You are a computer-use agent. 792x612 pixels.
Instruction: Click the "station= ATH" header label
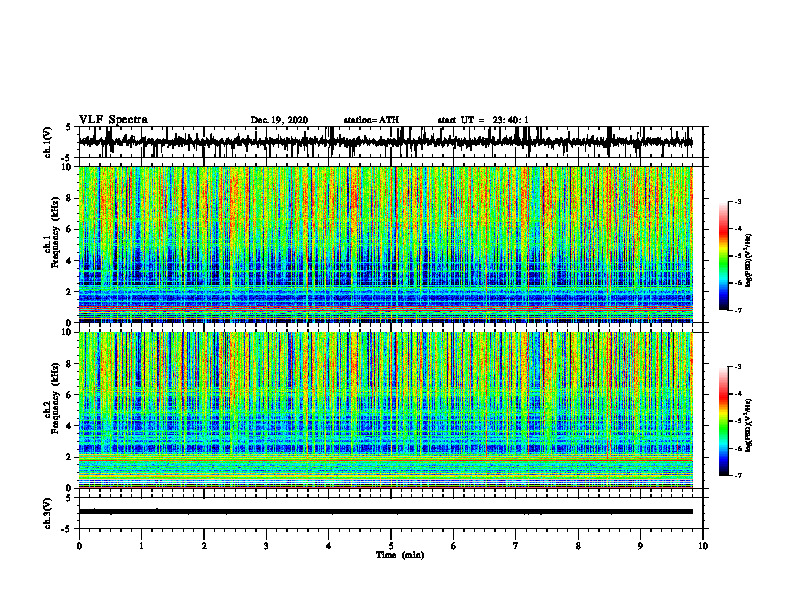click(371, 120)
